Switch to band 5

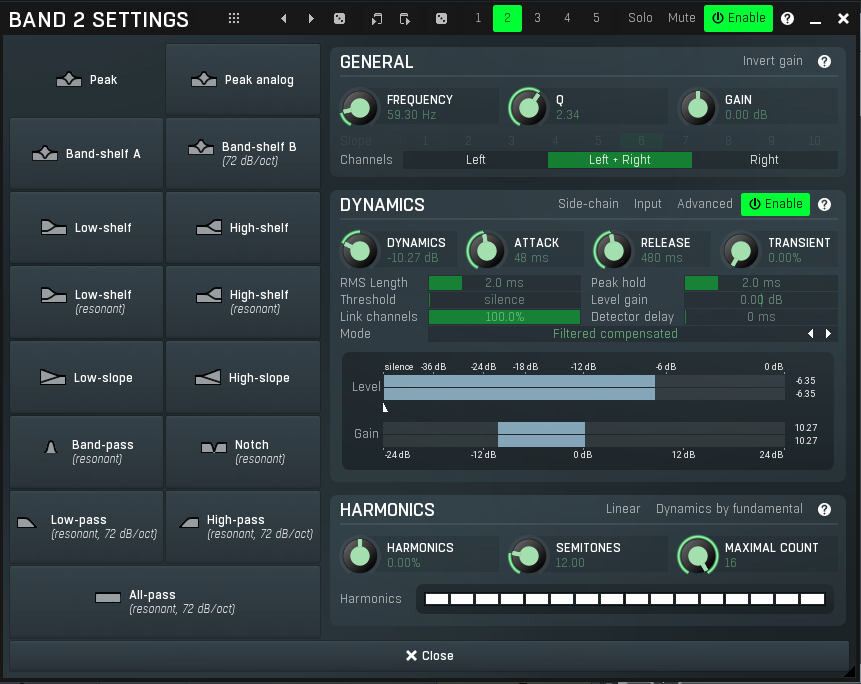pos(596,18)
